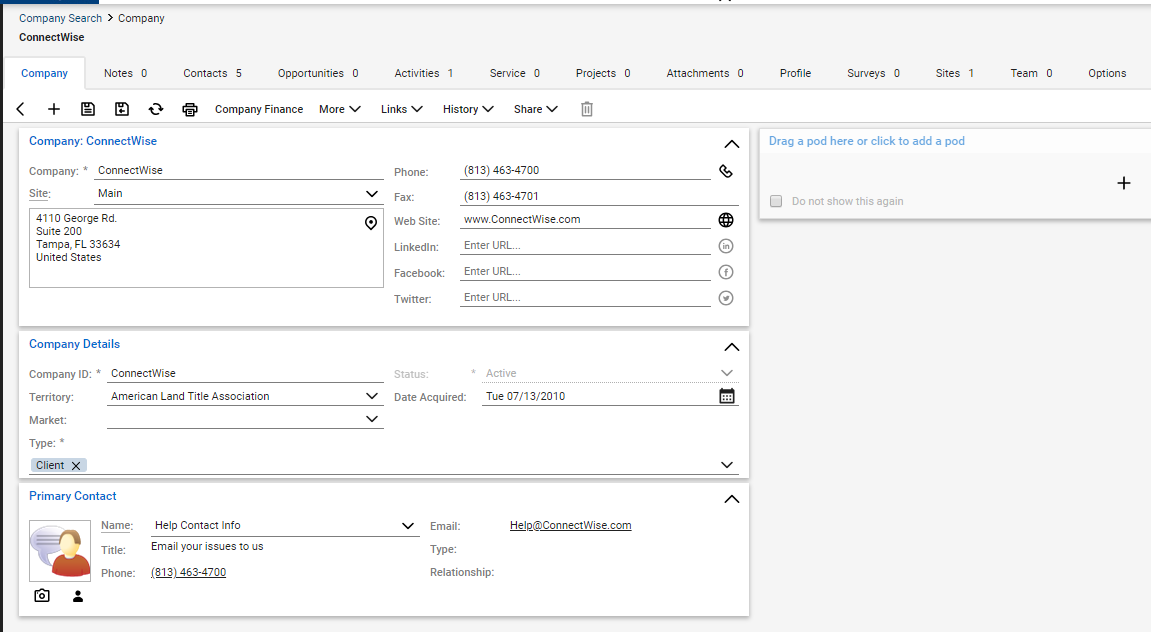Image resolution: width=1151 pixels, height=632 pixels.
Task: Click the Twitter icon
Action: (x=725, y=298)
